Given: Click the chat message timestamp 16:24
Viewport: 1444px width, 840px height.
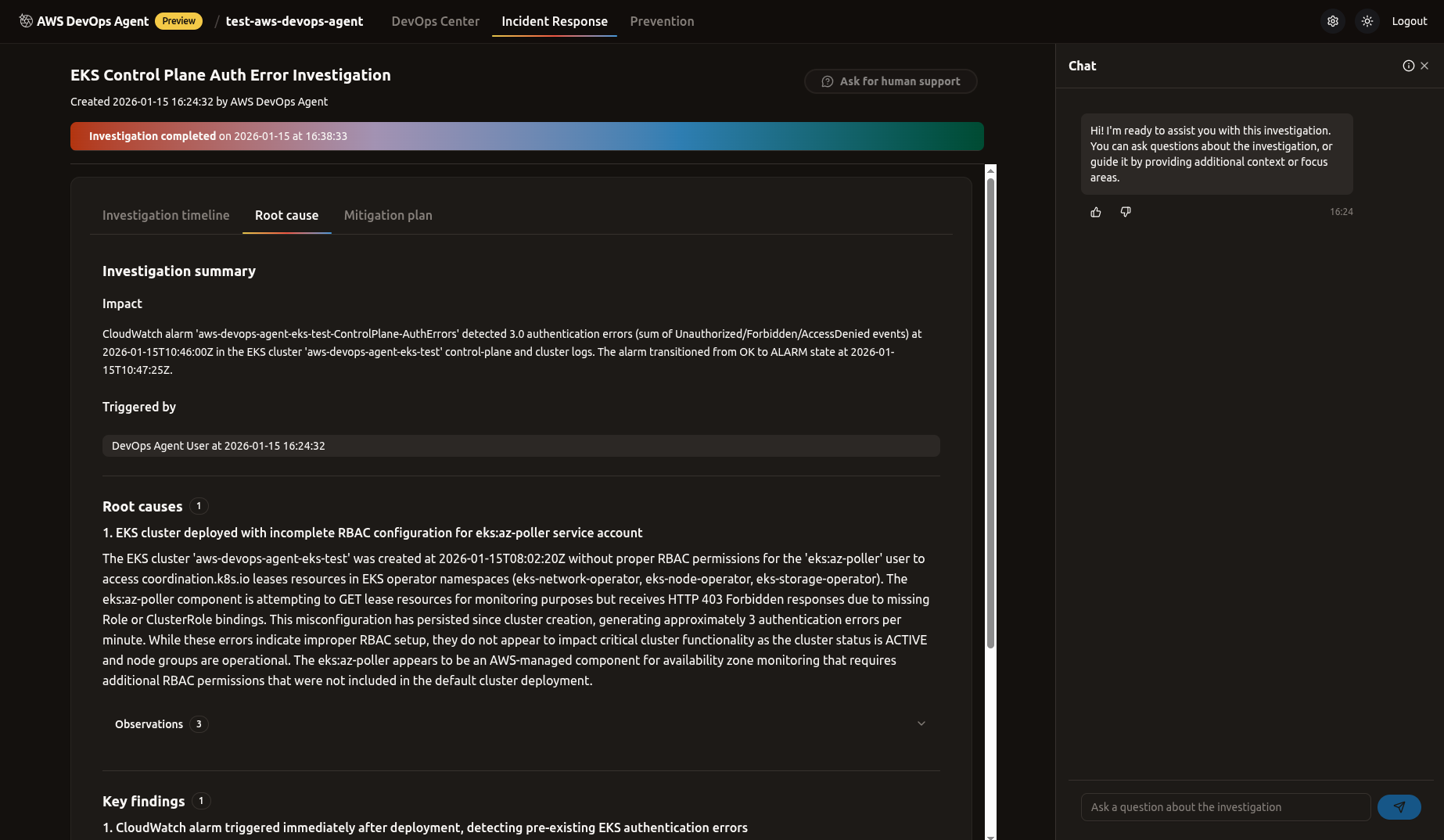Looking at the screenshot, I should click(1342, 212).
